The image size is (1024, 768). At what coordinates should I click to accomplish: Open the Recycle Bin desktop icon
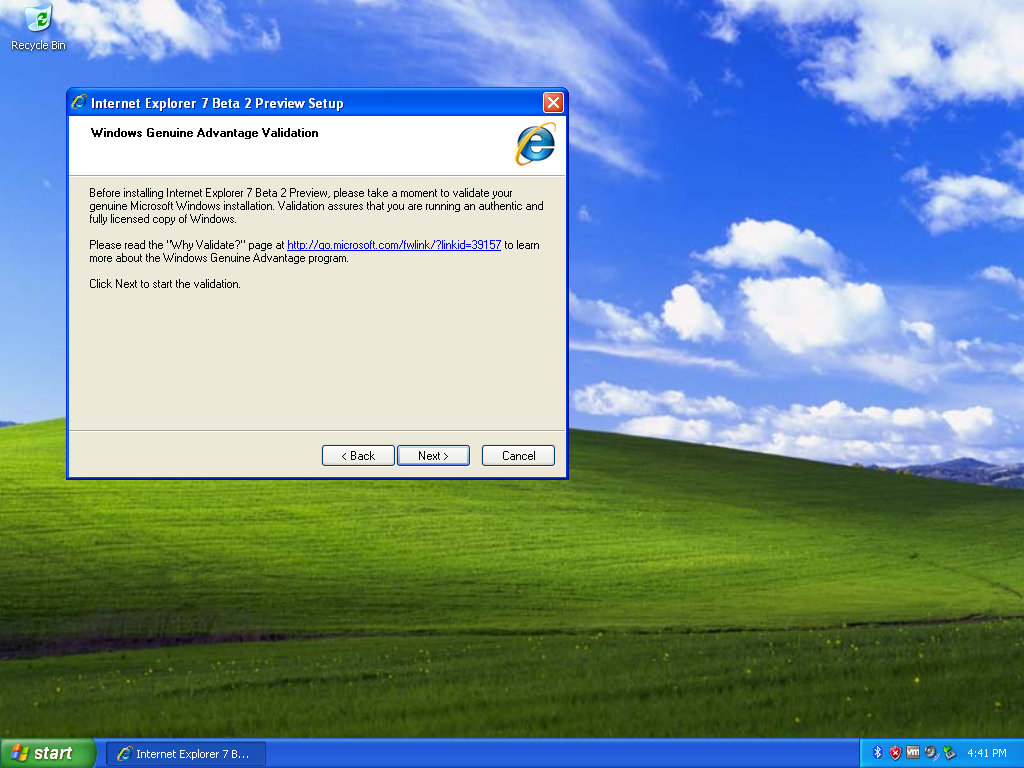(x=39, y=27)
